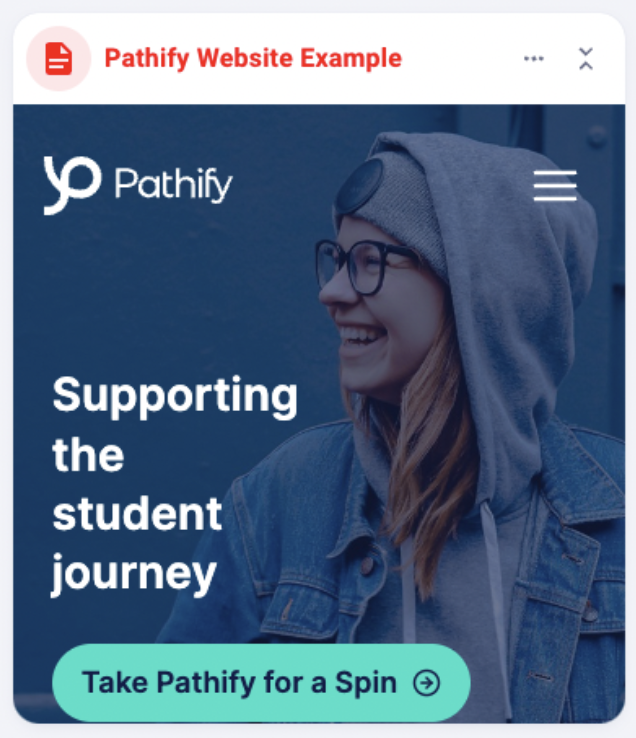636x738 pixels.
Task: Click the circular pink icon background
Action: click(59, 59)
